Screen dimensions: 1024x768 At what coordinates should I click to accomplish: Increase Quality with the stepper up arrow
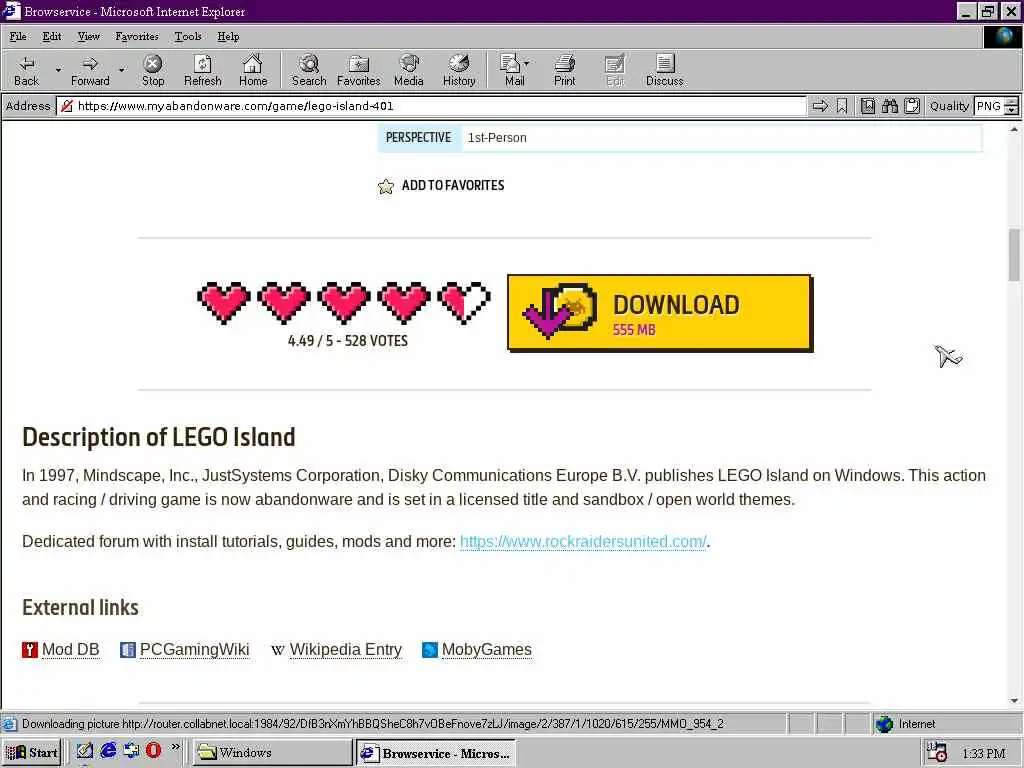click(x=1012, y=101)
